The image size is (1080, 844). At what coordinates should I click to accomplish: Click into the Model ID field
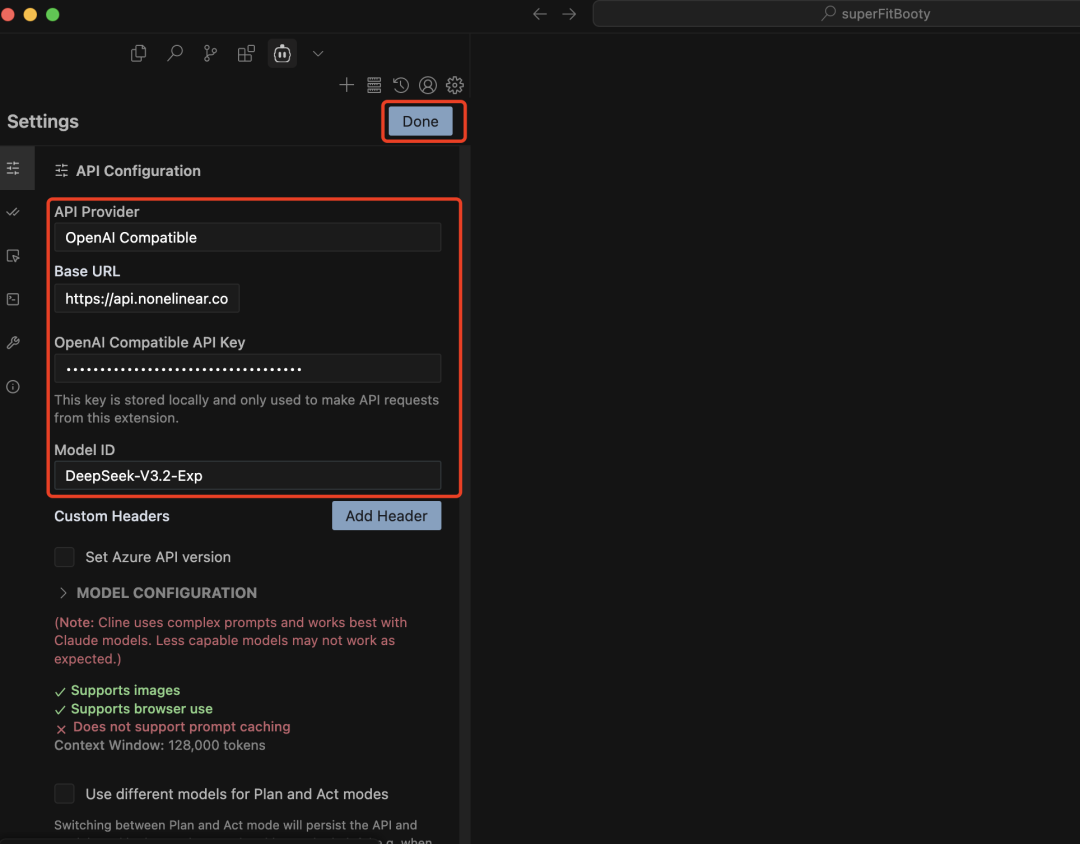coord(247,476)
